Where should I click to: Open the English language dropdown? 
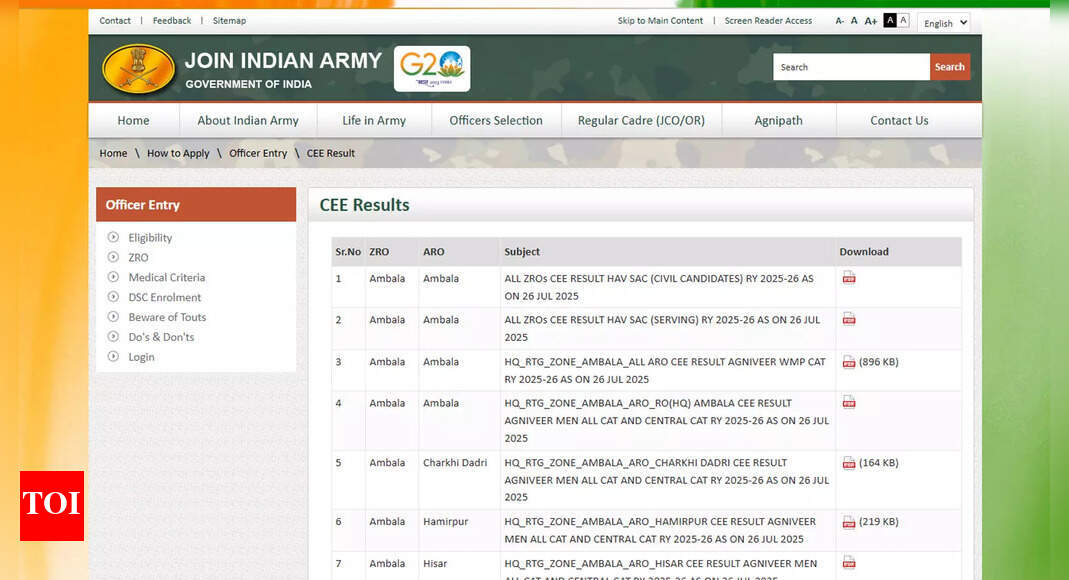(944, 22)
